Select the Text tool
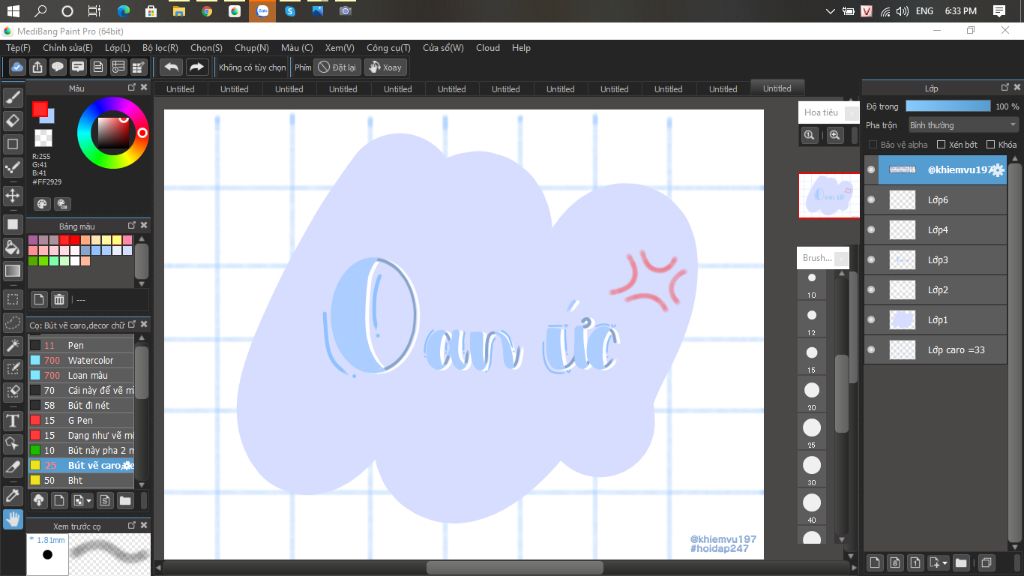Viewport: 1024px width, 576px height. coord(12,420)
